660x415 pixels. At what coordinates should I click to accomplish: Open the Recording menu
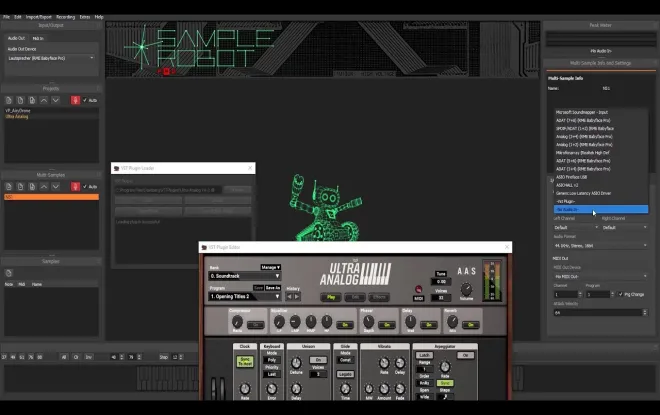(x=66, y=17)
